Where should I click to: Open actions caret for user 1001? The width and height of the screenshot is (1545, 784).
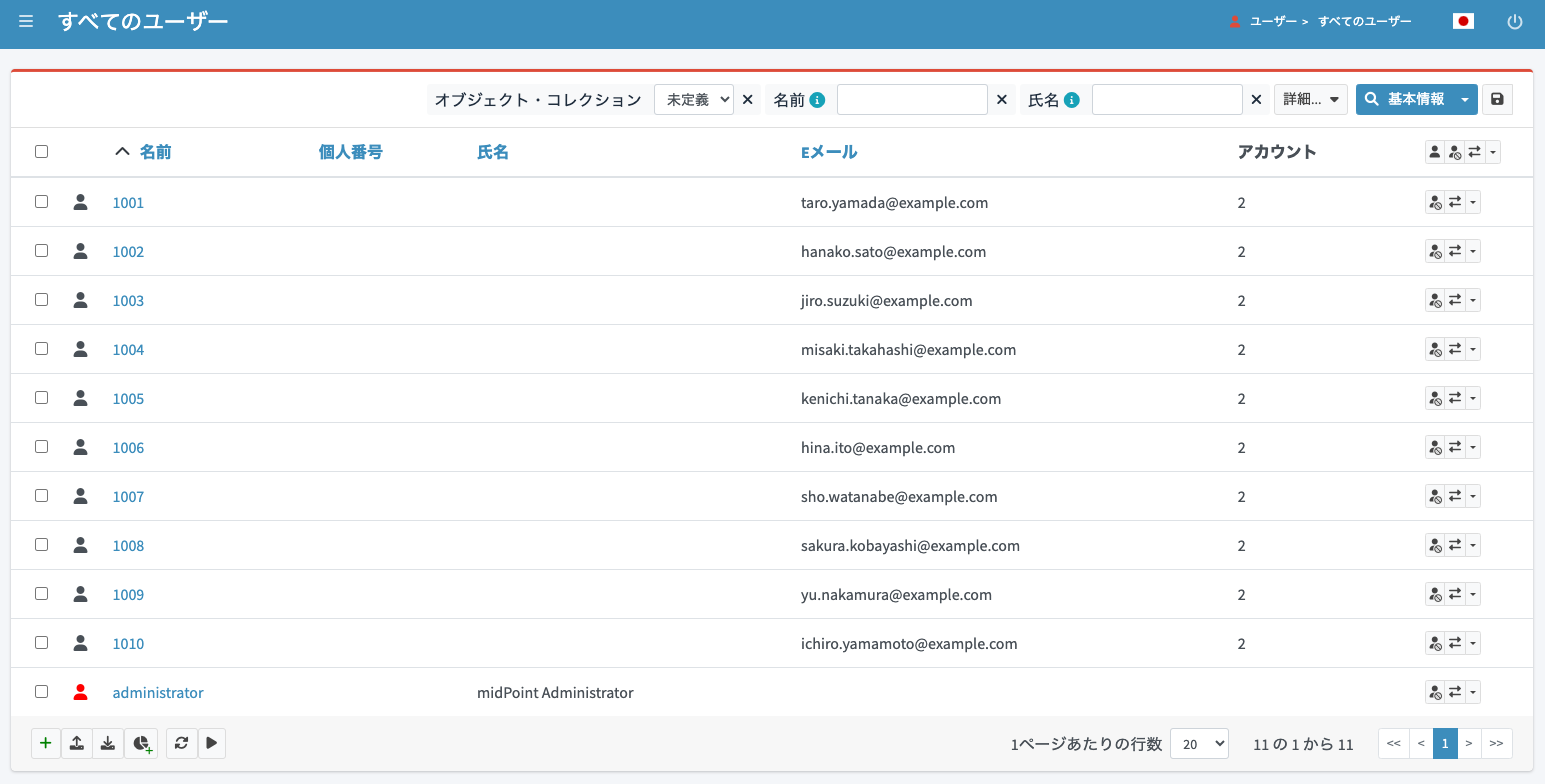[1473, 203]
